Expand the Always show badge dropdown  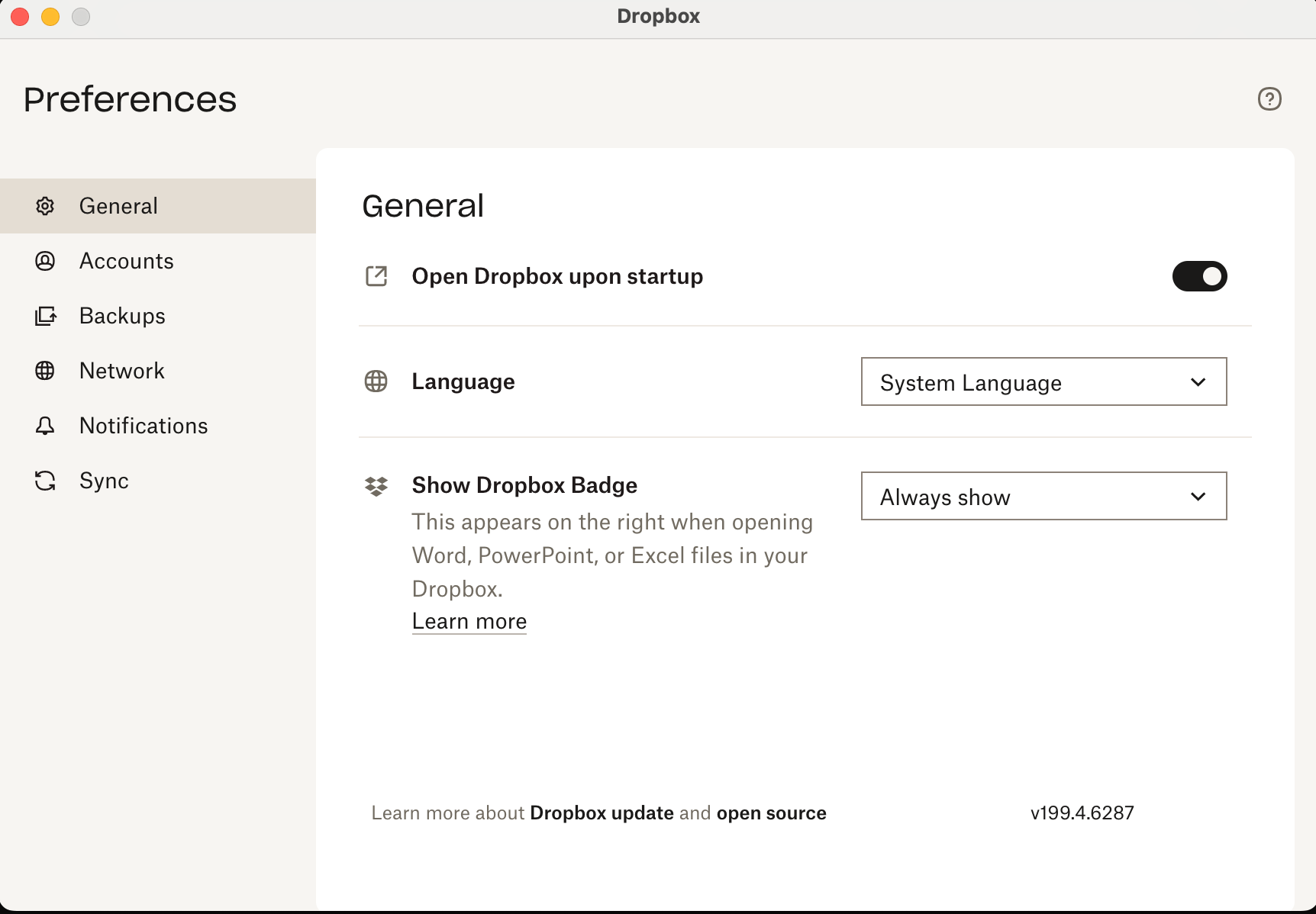(x=1043, y=496)
